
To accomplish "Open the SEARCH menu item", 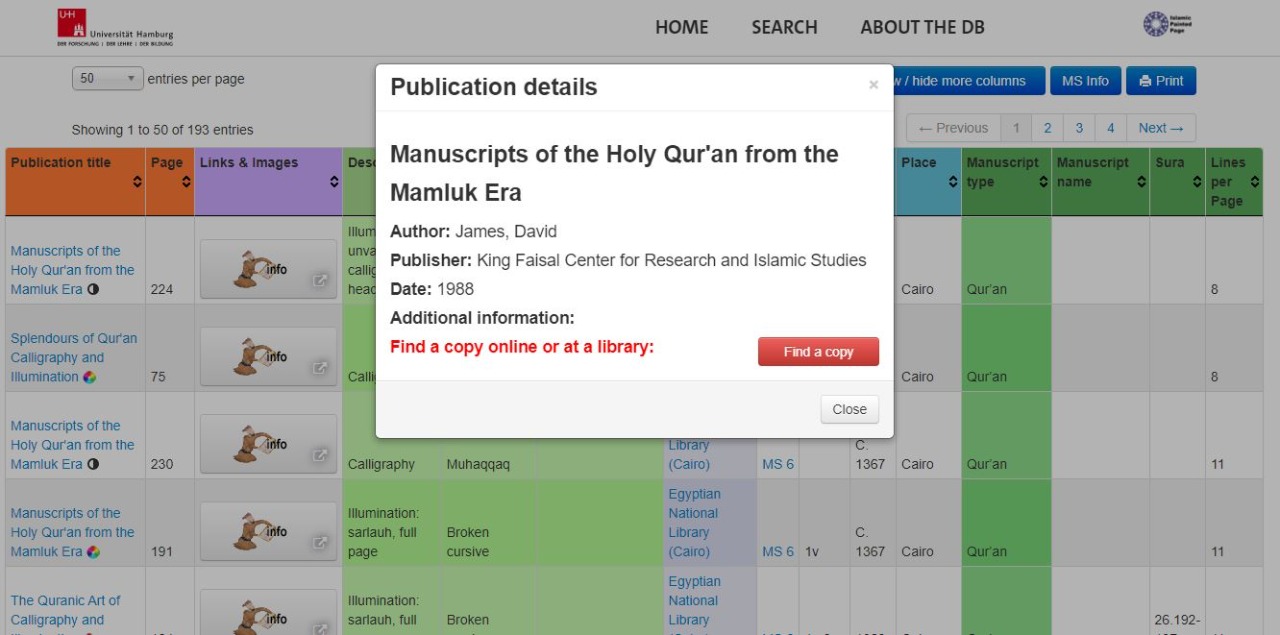I will pyautogui.click(x=784, y=28).
